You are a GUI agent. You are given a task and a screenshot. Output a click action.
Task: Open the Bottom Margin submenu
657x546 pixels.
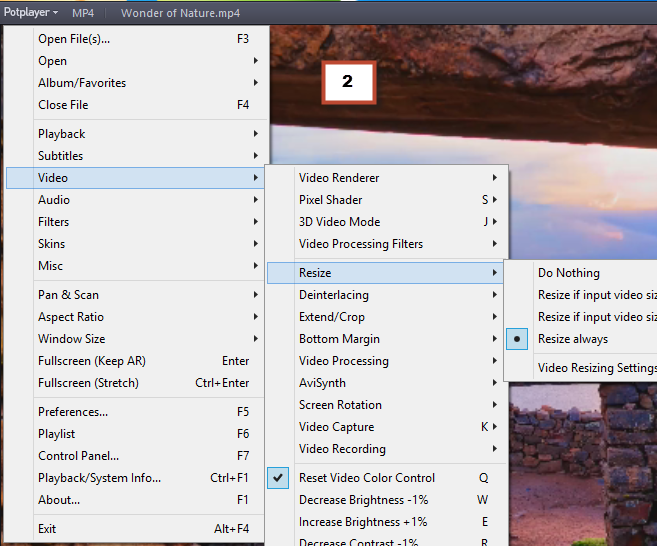385,339
